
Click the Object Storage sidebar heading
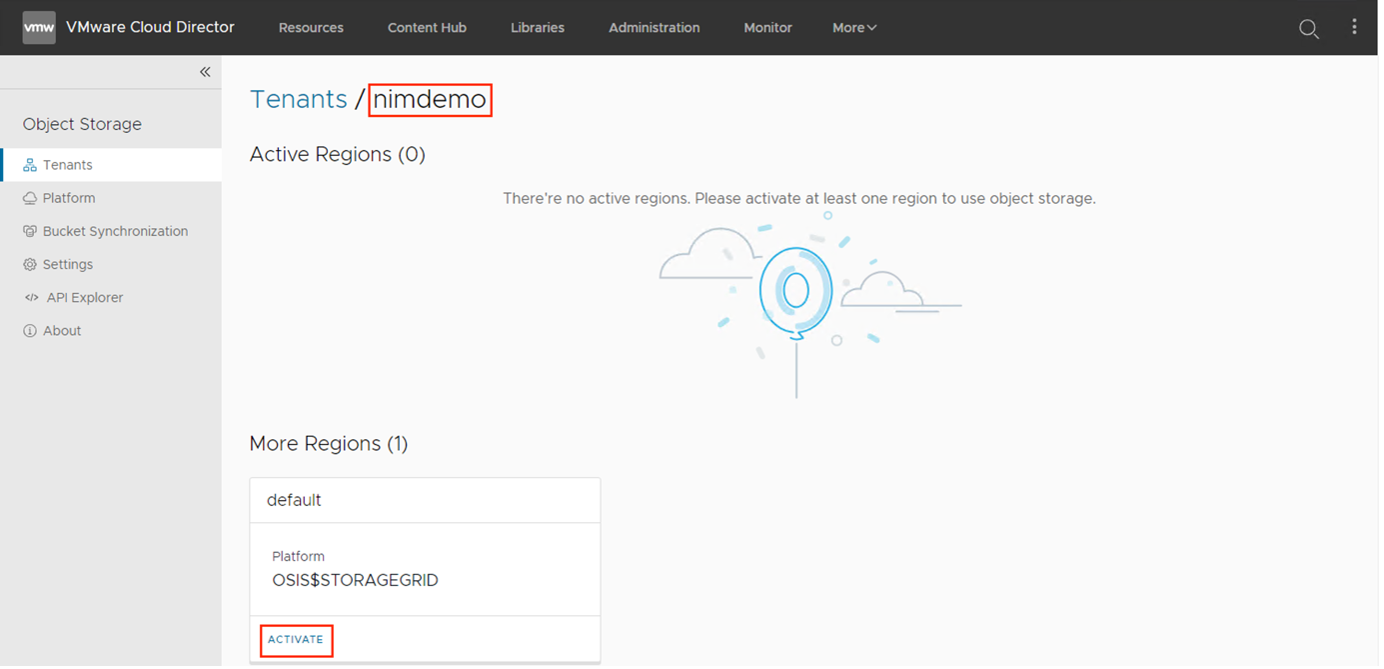82,125
